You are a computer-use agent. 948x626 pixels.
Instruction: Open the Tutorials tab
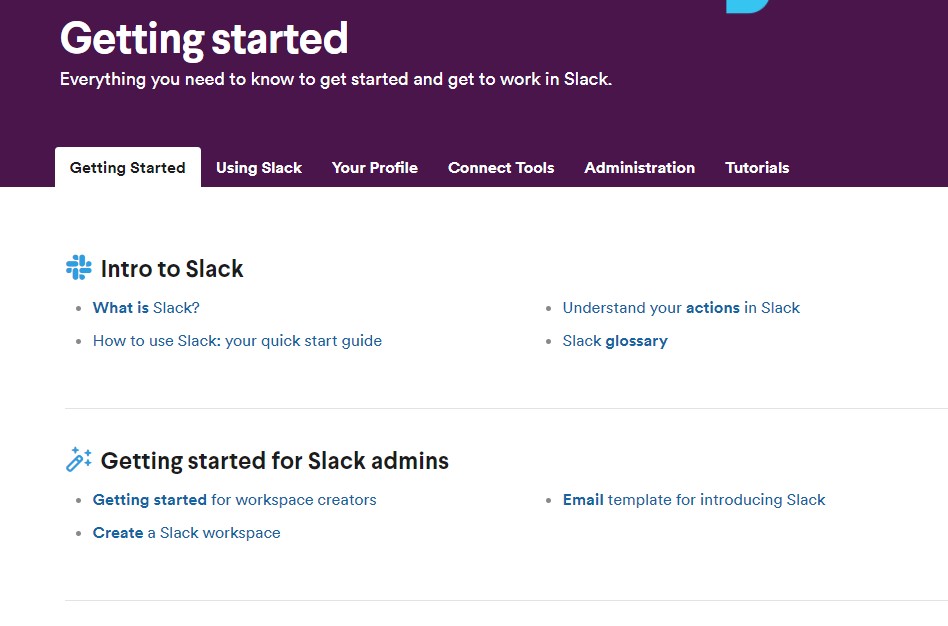point(757,168)
